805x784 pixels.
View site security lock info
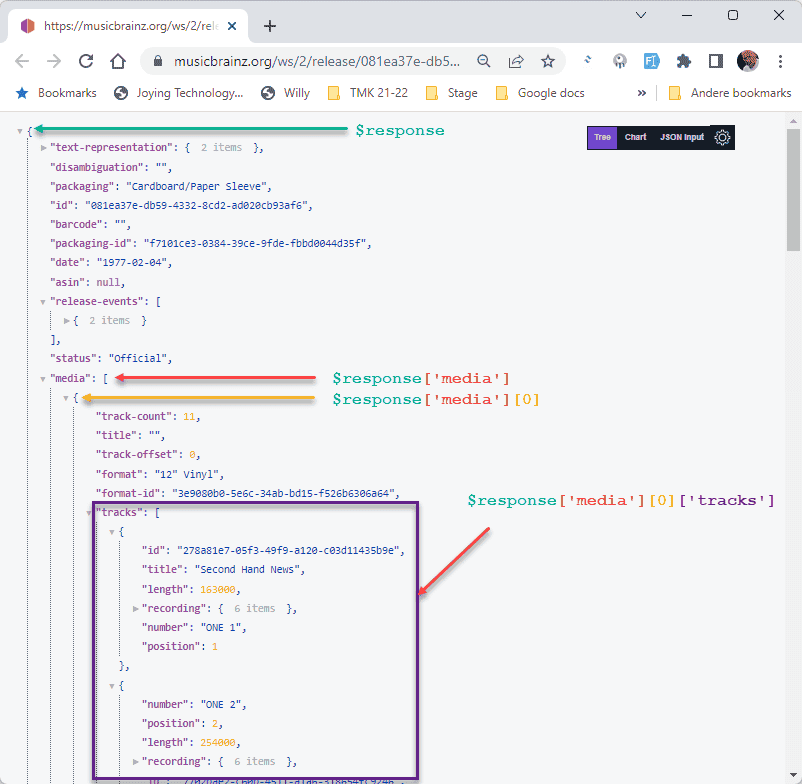coord(158,62)
